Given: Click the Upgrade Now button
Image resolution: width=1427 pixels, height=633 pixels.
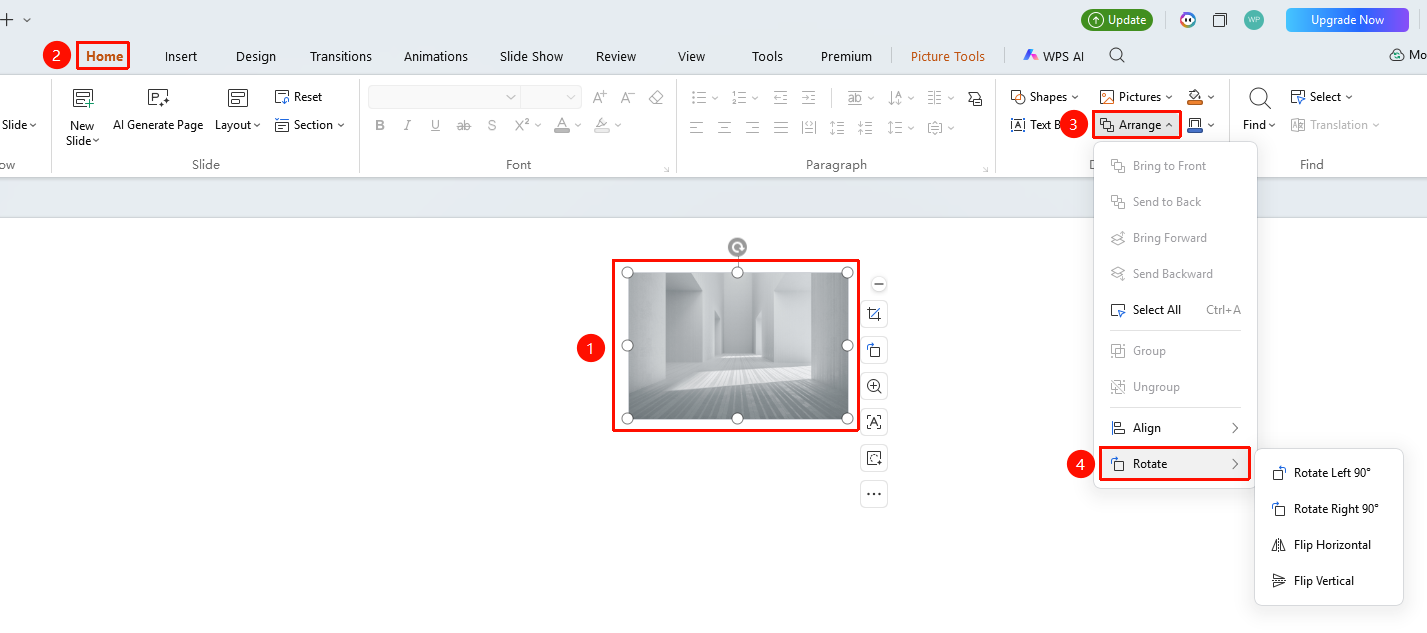Looking at the screenshot, I should click(x=1347, y=20).
